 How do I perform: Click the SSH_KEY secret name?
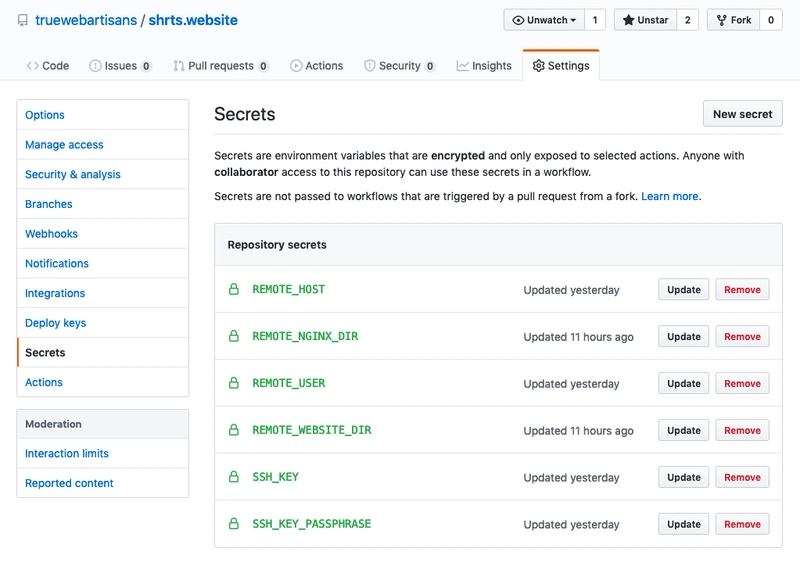[276, 477]
